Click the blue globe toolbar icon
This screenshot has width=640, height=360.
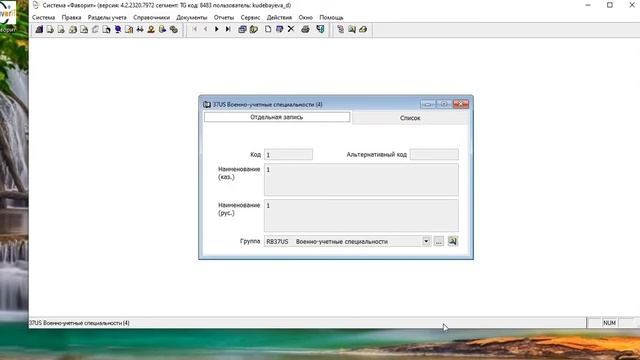[x=118, y=29]
